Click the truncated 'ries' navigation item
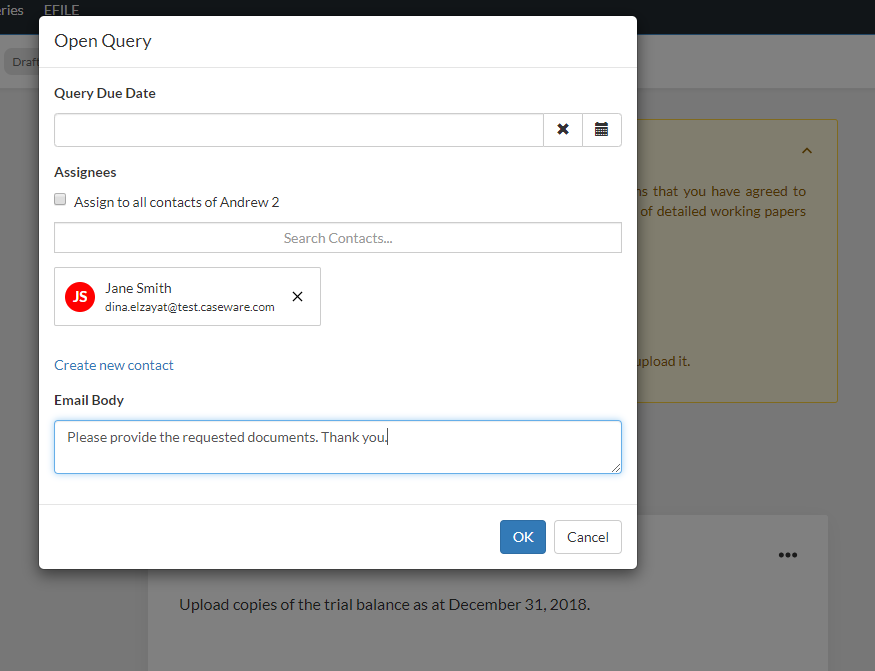The height and width of the screenshot is (671, 875). click(12, 10)
